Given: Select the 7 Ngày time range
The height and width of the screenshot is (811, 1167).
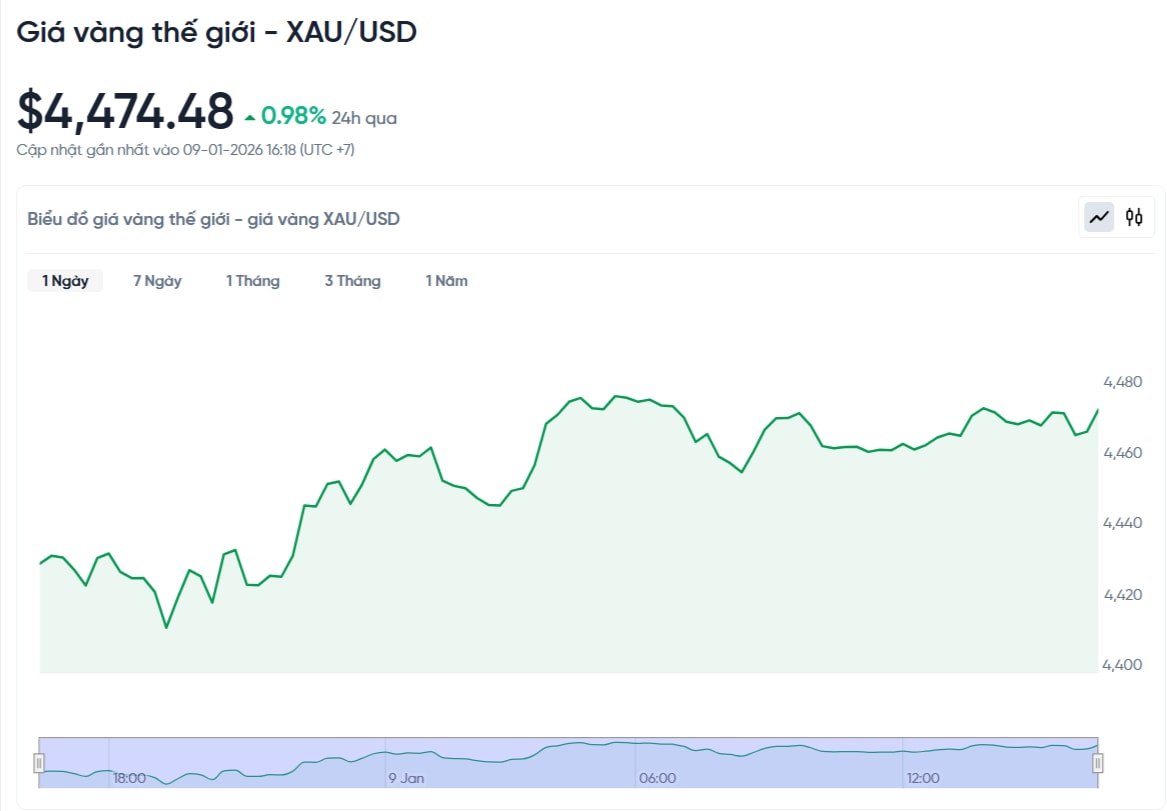Looking at the screenshot, I should click(x=157, y=281).
